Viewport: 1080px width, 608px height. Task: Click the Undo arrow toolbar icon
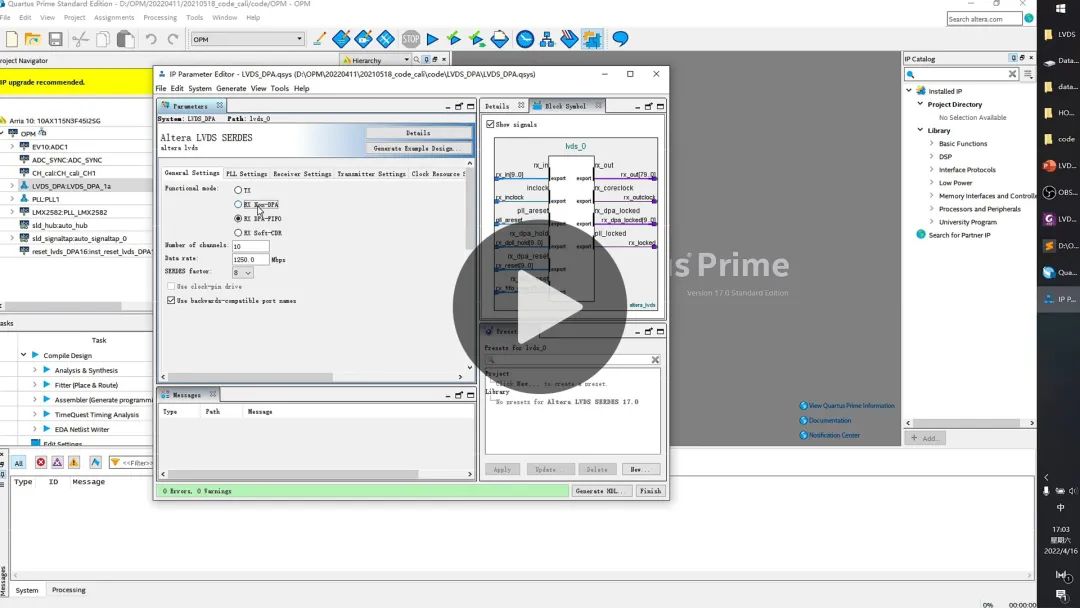click(x=151, y=39)
